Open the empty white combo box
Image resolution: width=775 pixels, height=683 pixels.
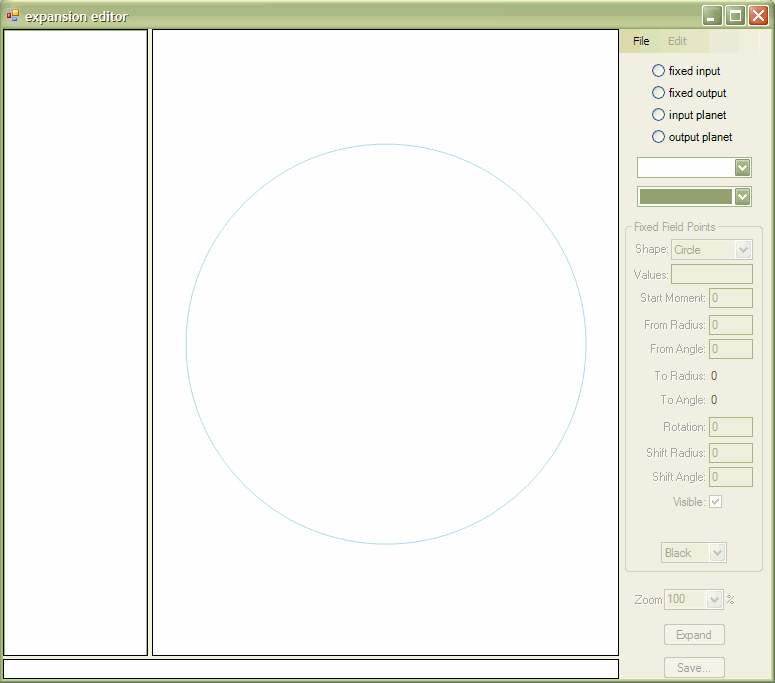[694, 168]
